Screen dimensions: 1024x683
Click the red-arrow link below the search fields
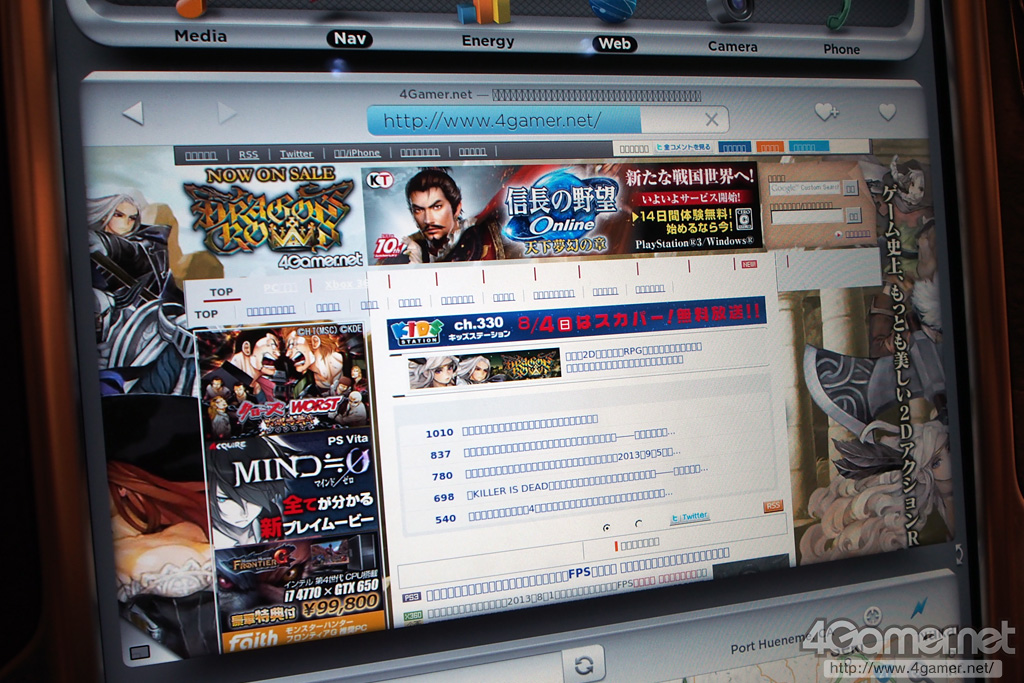pyautogui.click(x=854, y=234)
